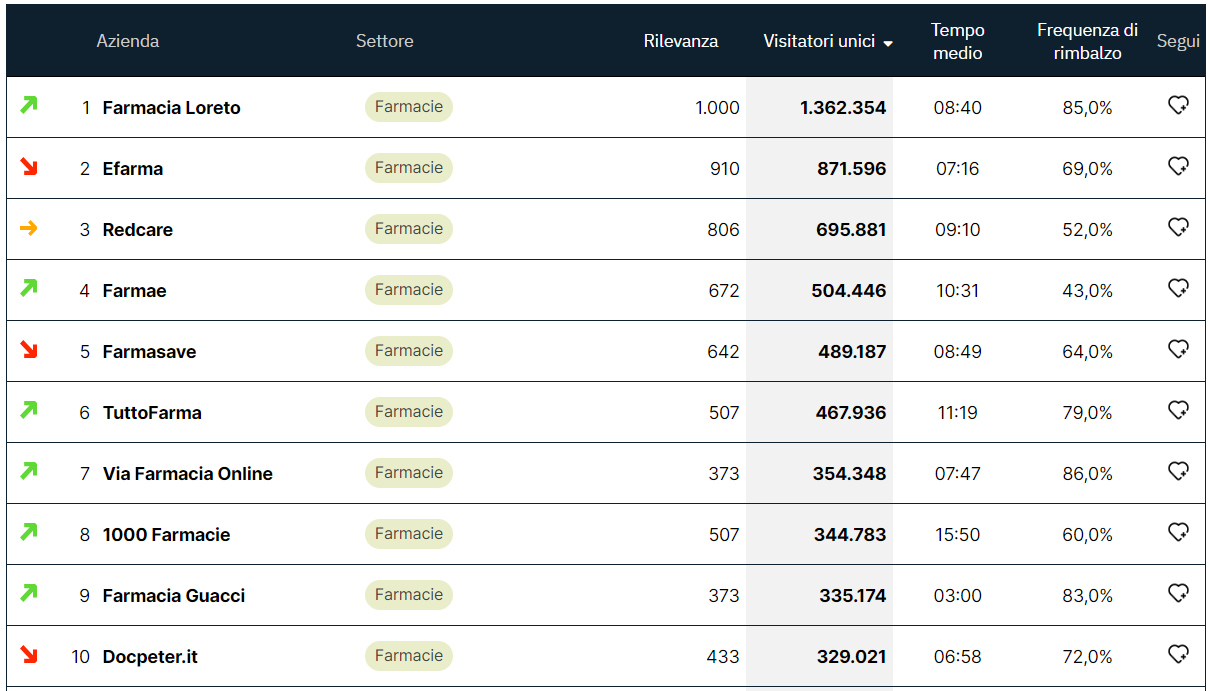Click the sort arrow next to Visitatori unici
This screenshot has height=691, width=1210.
click(x=888, y=43)
